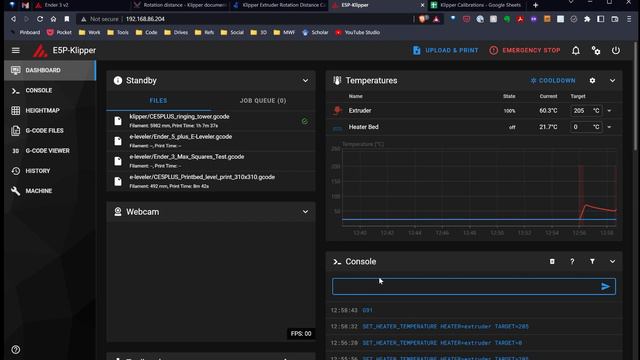Image resolution: width=640 pixels, height=360 pixels.
Task: Focus the console command input field
Action: pyautogui.click(x=465, y=287)
